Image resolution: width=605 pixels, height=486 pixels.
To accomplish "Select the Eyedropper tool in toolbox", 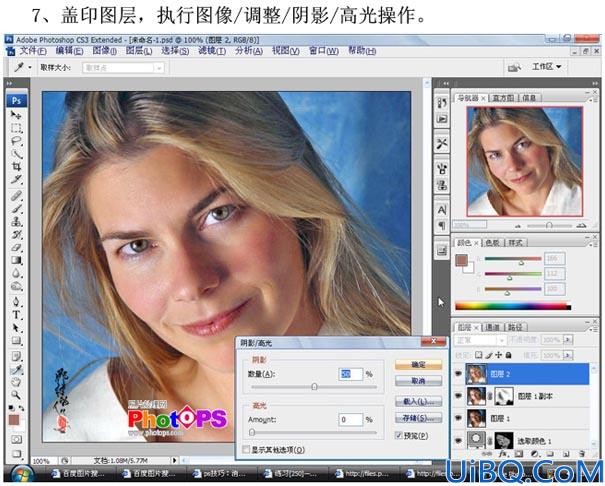I will click(x=16, y=370).
